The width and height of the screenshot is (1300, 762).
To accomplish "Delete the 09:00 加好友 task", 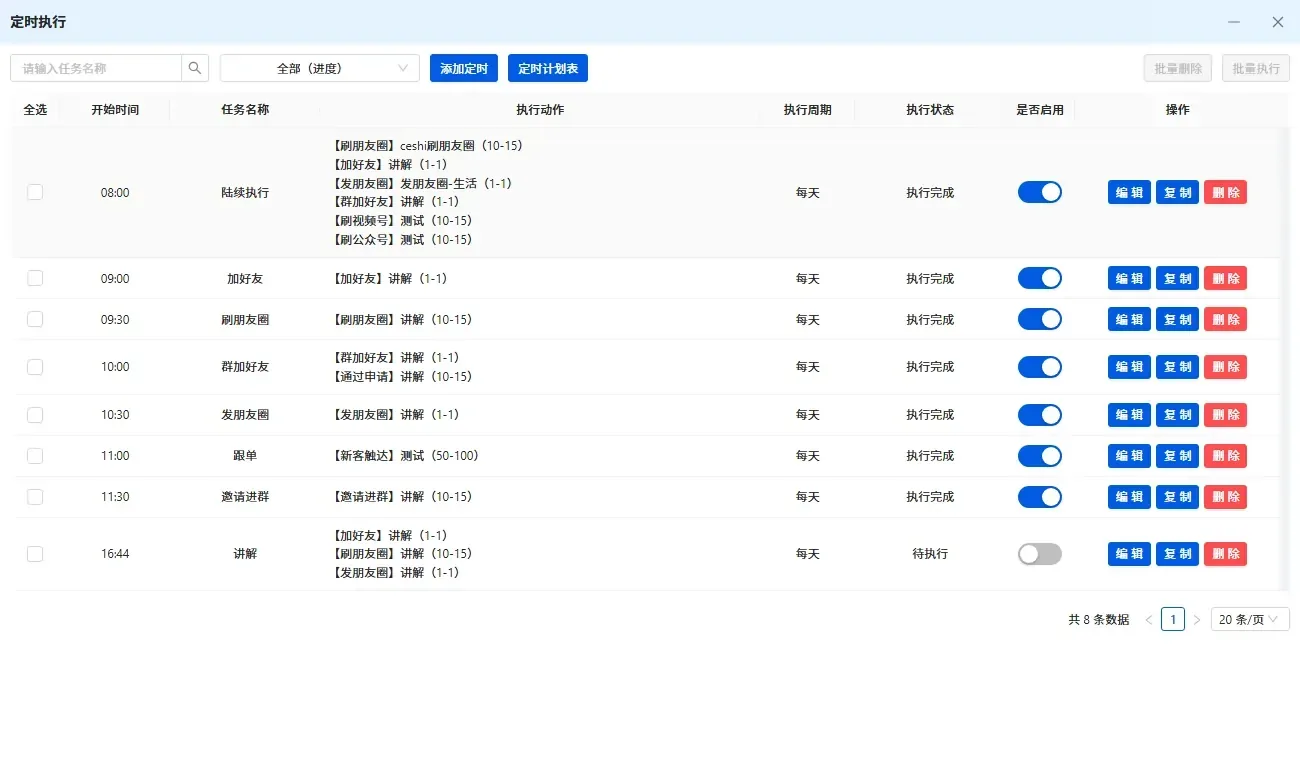I will [1225, 278].
